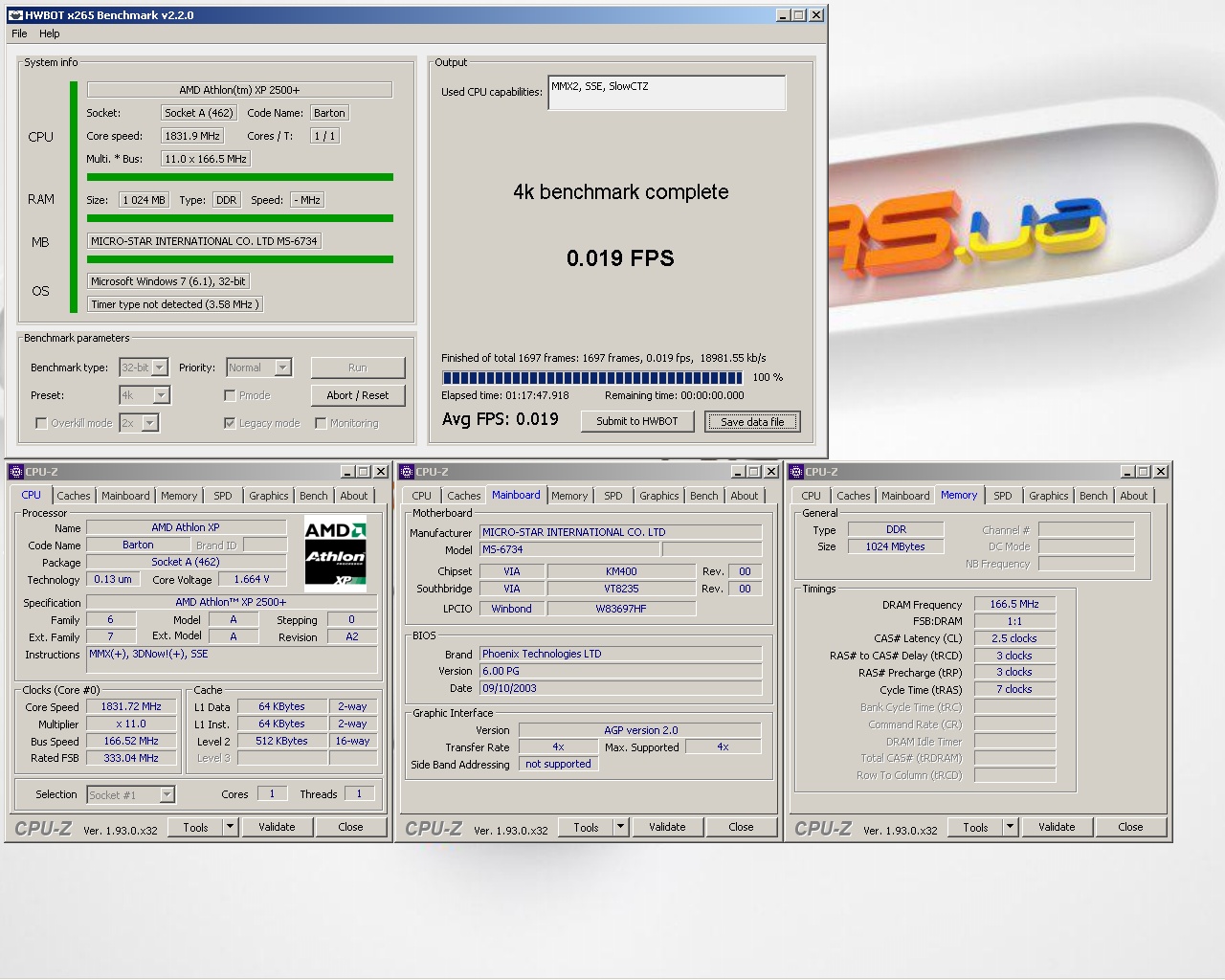Click Submit to HWBOT button
Image resolution: width=1225 pixels, height=980 pixels.
click(637, 421)
